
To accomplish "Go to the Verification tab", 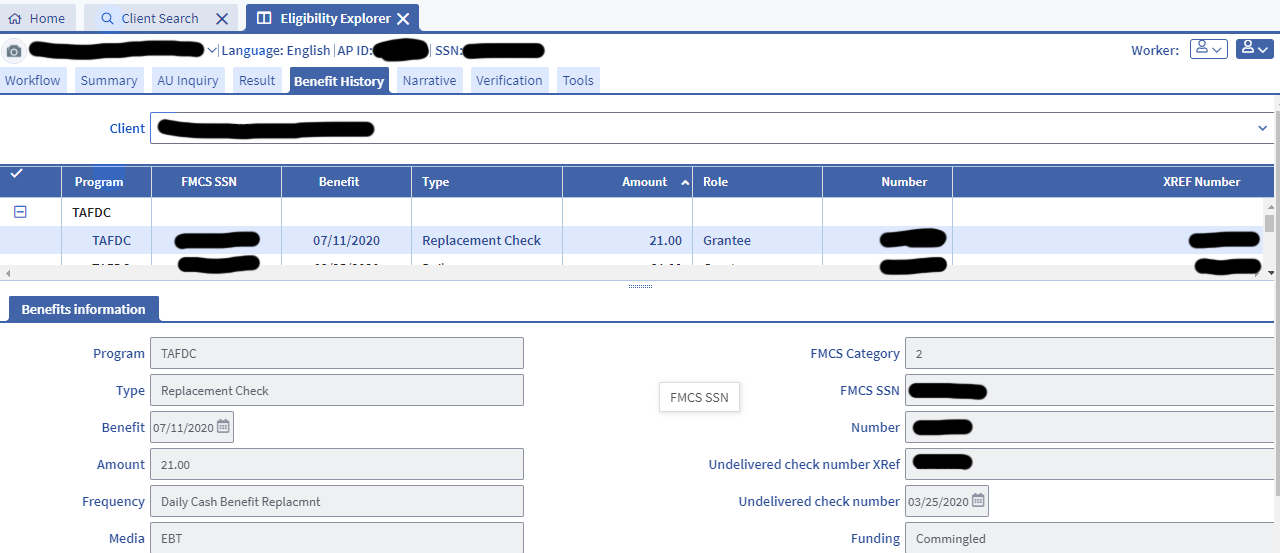I will pyautogui.click(x=509, y=80).
